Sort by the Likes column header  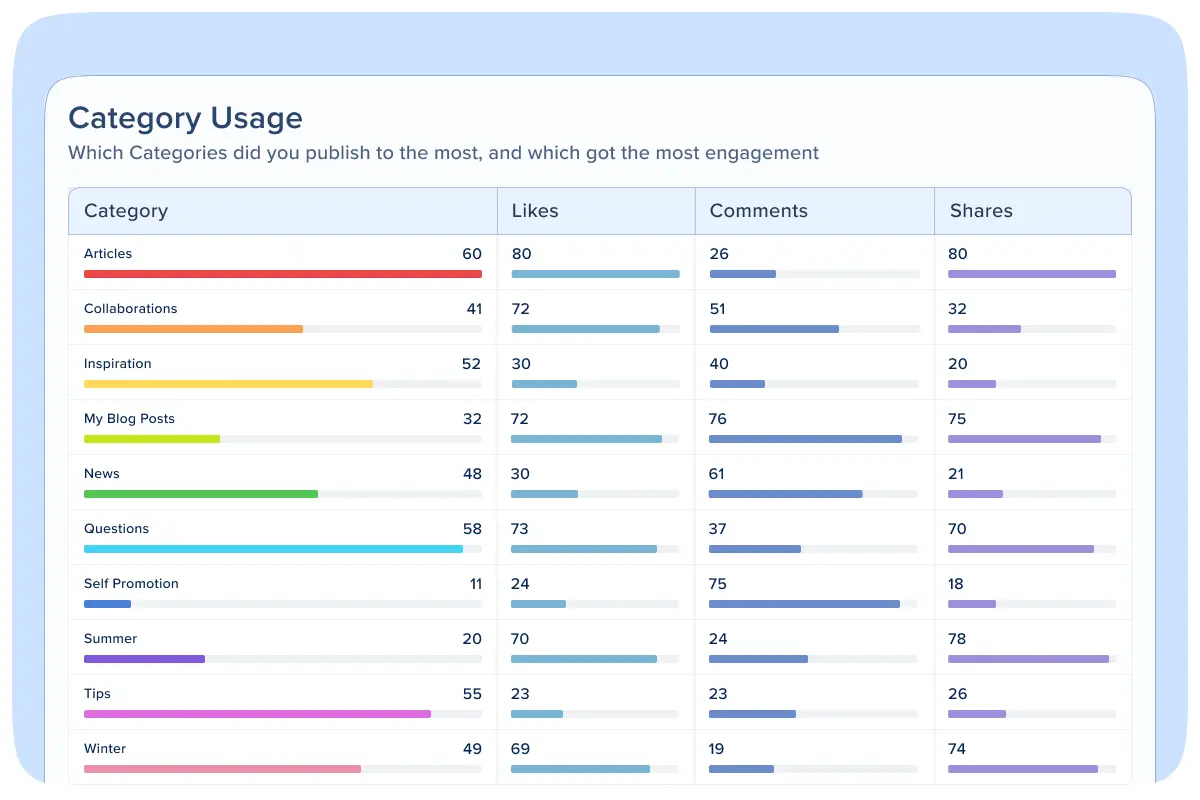535,211
